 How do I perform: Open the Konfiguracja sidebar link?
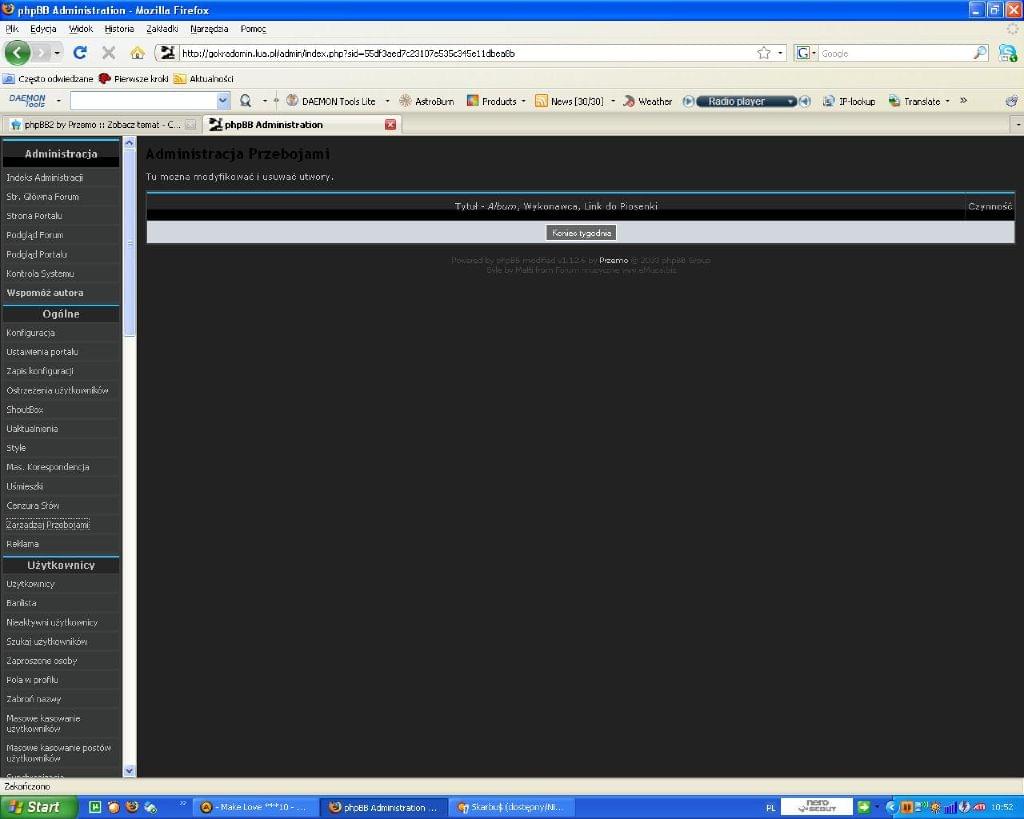(31, 332)
